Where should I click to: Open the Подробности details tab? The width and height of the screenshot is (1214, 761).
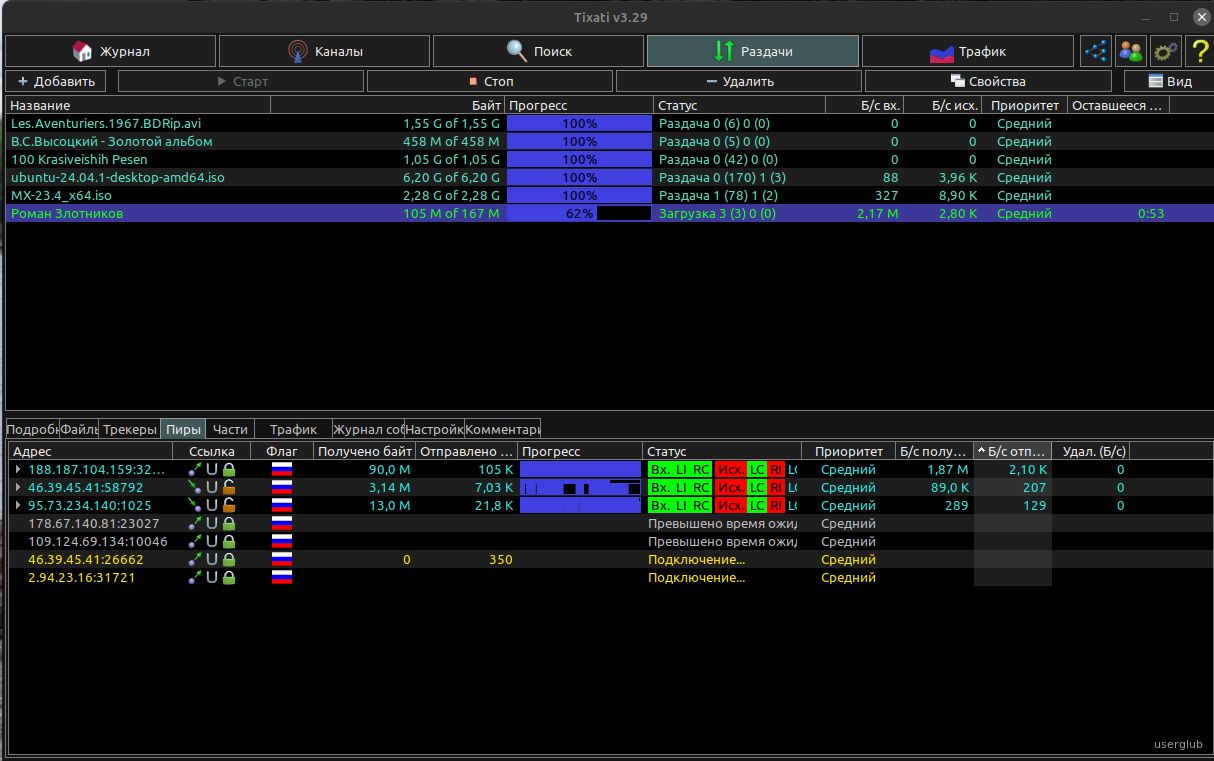[33, 429]
